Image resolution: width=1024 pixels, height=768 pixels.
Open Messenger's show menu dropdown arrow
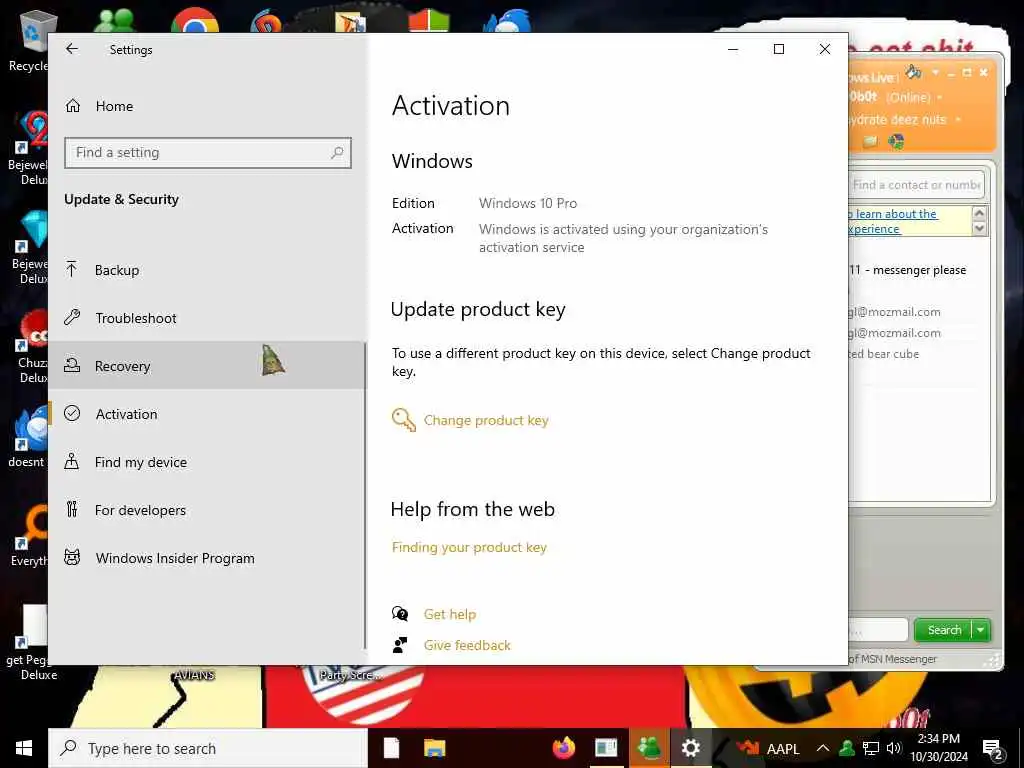click(935, 72)
